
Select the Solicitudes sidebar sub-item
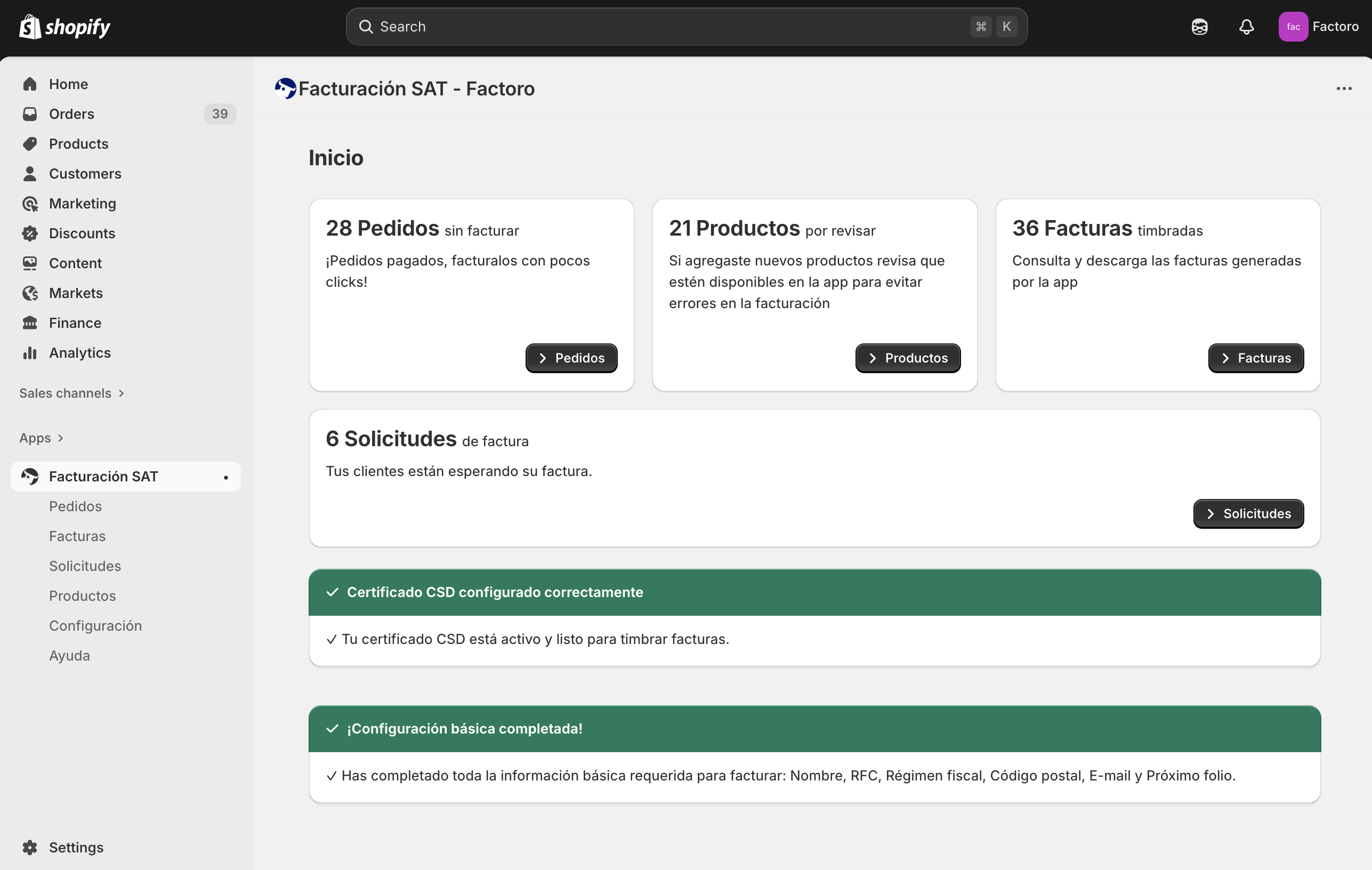[x=85, y=566]
